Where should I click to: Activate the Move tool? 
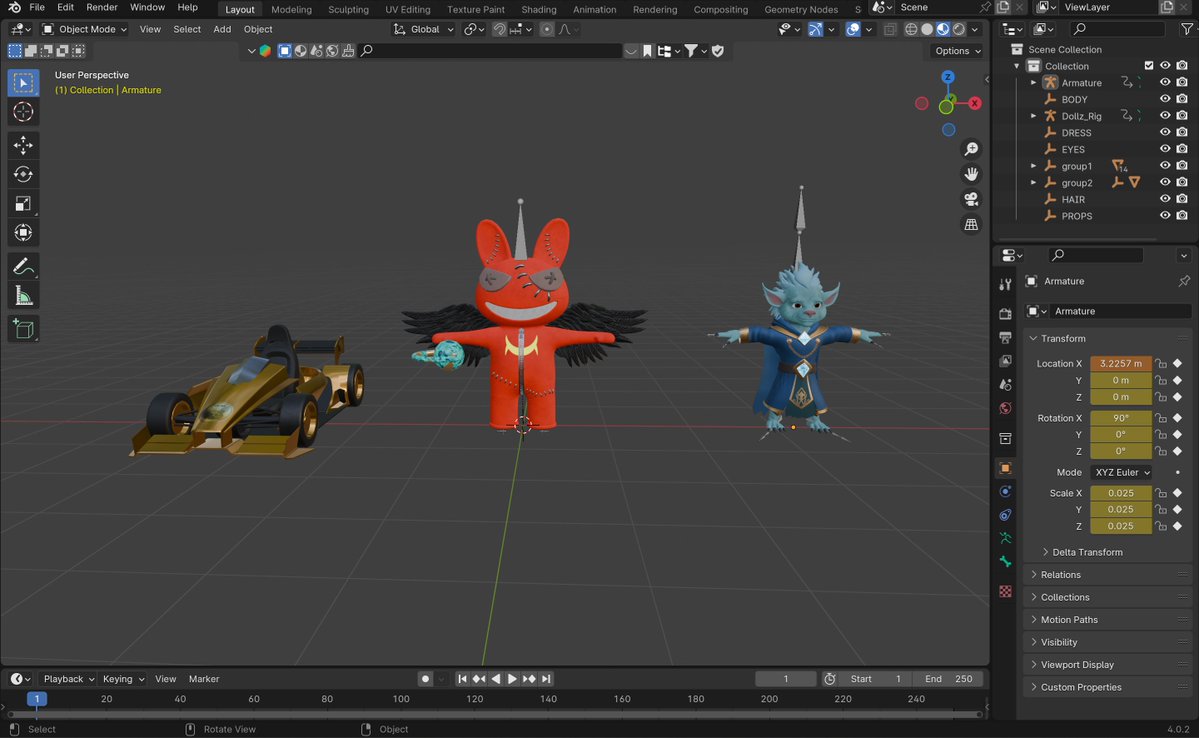pyautogui.click(x=23, y=145)
